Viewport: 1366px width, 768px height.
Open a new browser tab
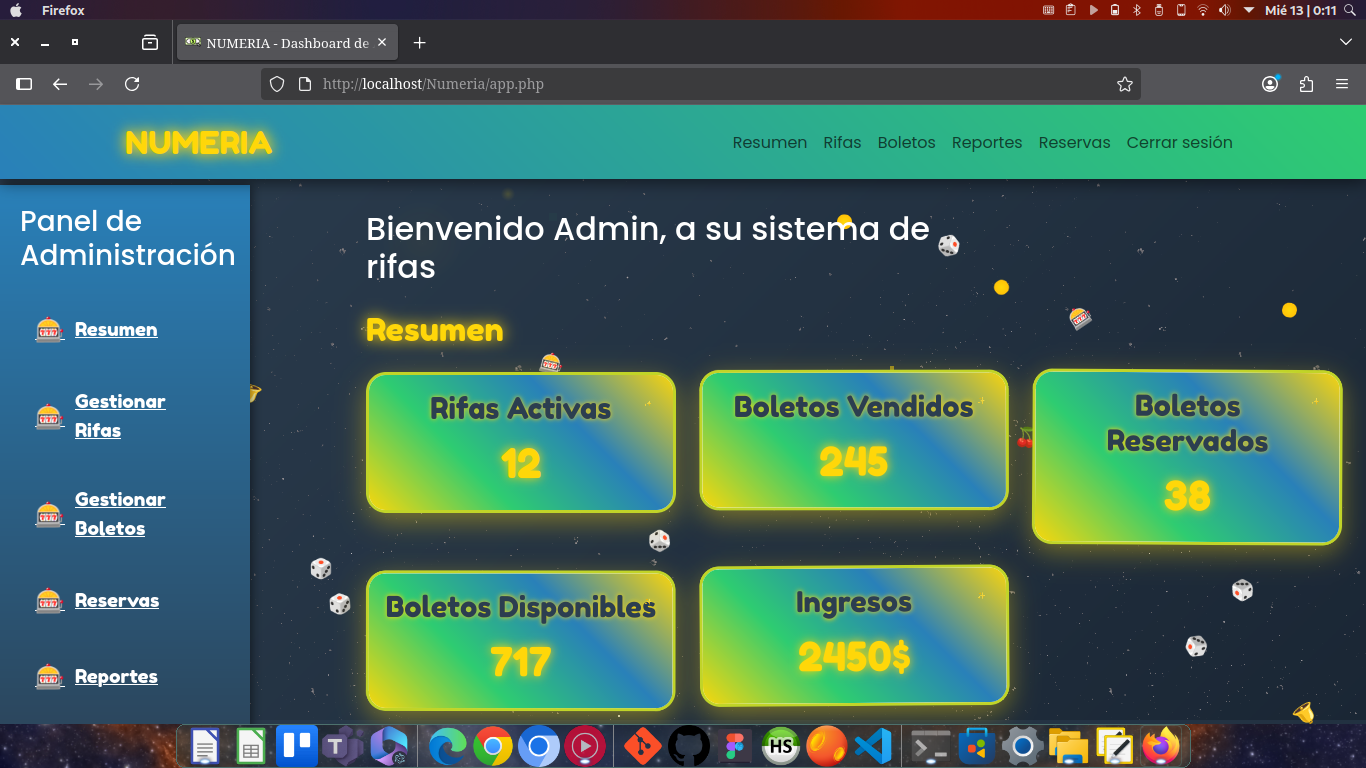pos(420,43)
